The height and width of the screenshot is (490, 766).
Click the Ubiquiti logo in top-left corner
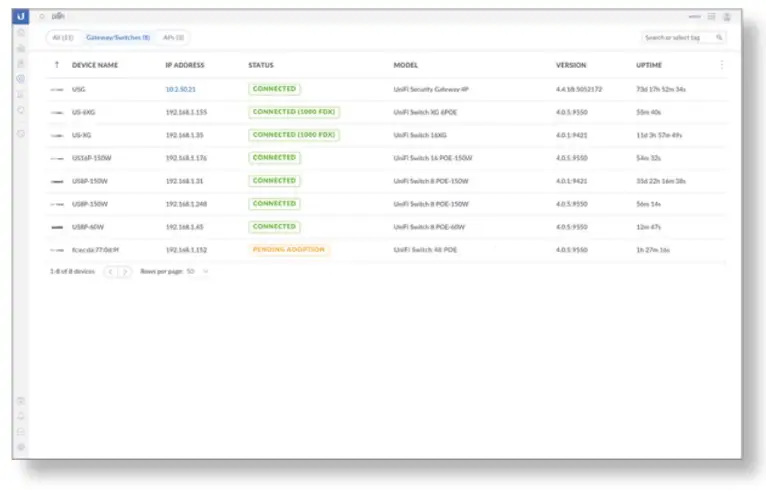(x=21, y=16)
